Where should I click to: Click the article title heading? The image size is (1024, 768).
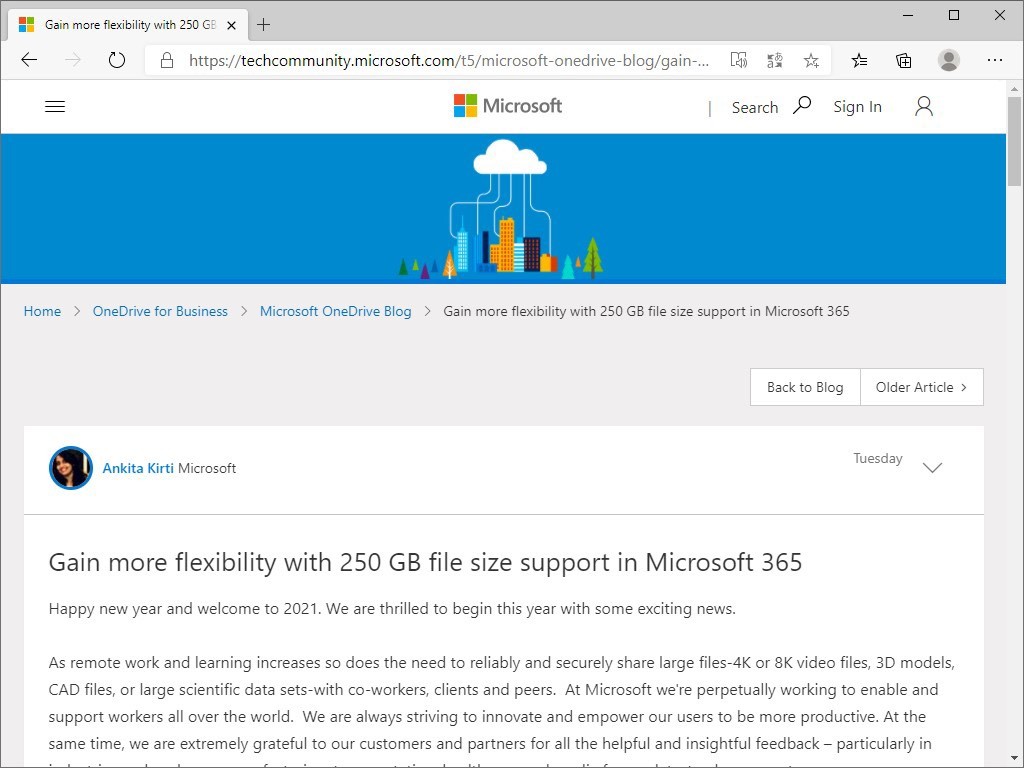click(425, 562)
